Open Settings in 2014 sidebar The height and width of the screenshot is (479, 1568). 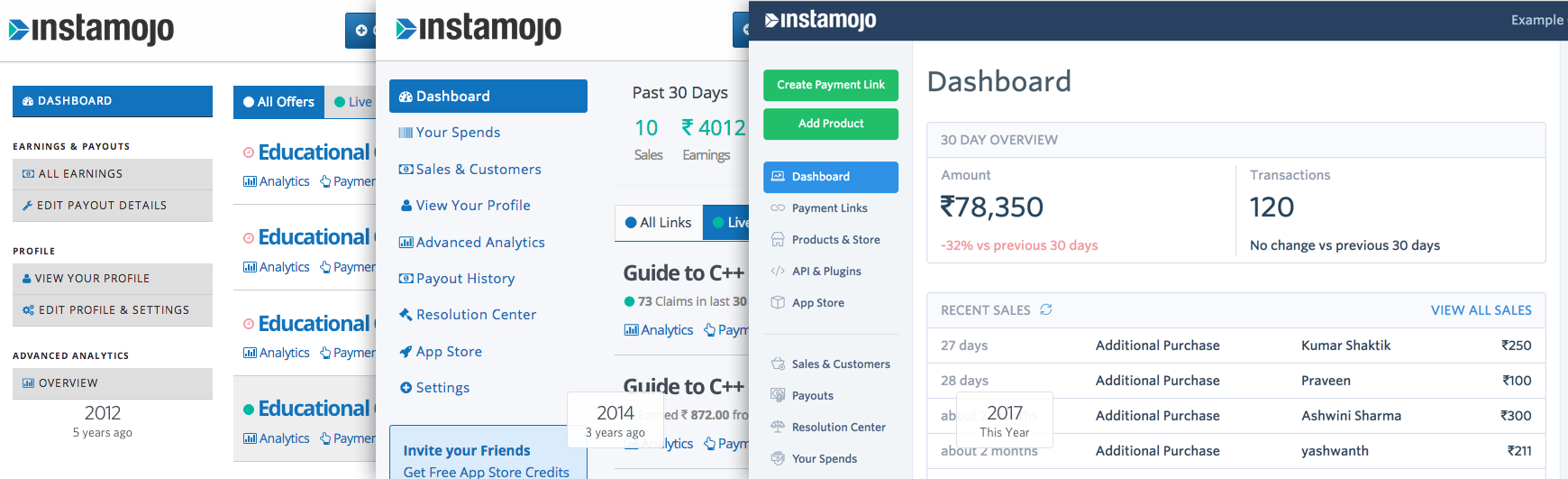click(x=433, y=388)
